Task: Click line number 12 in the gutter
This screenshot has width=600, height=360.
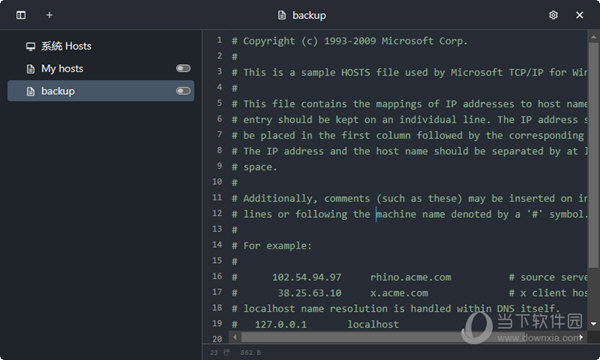Action: 217,213
